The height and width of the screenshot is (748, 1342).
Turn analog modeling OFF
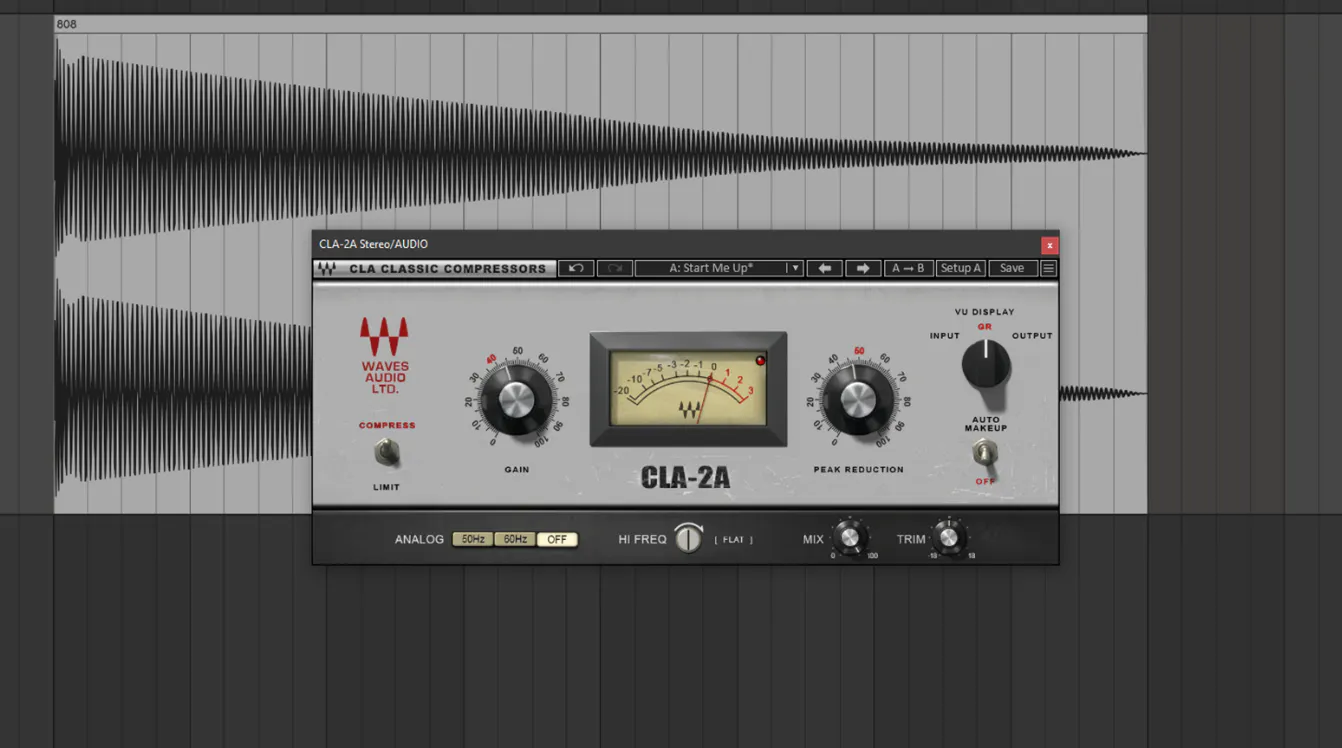(x=557, y=539)
